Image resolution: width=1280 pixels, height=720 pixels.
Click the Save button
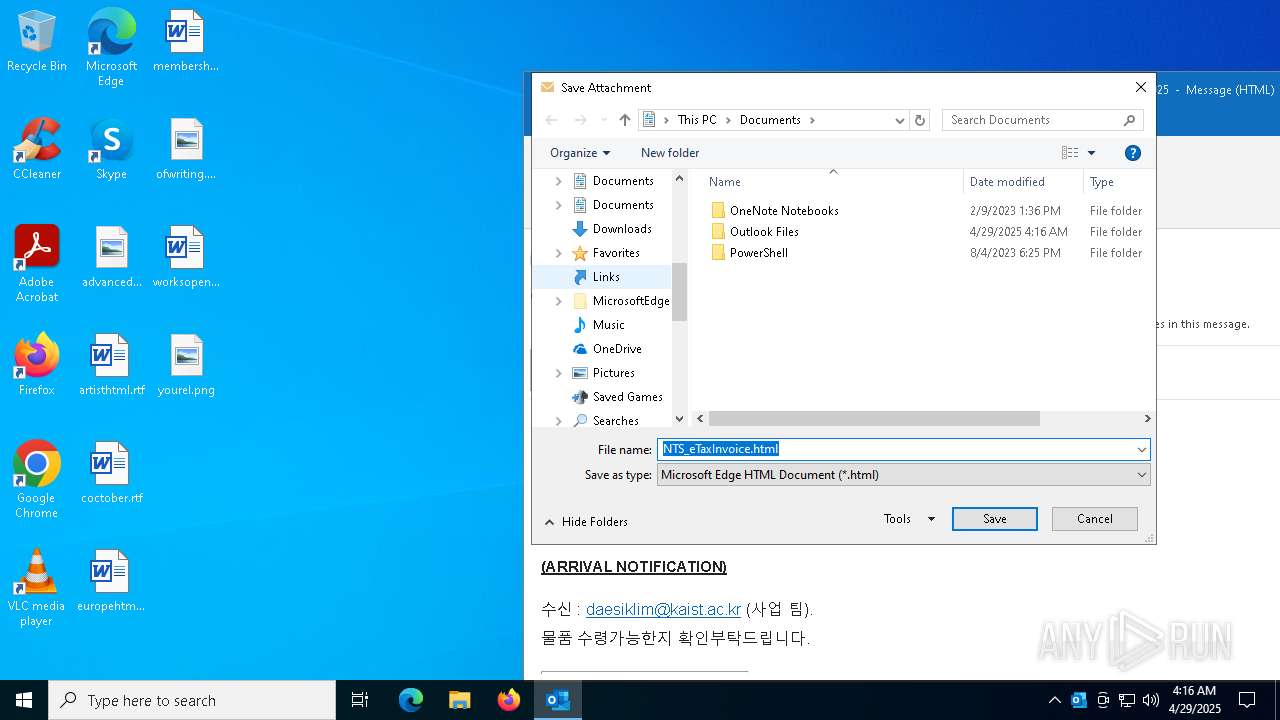[x=995, y=519]
